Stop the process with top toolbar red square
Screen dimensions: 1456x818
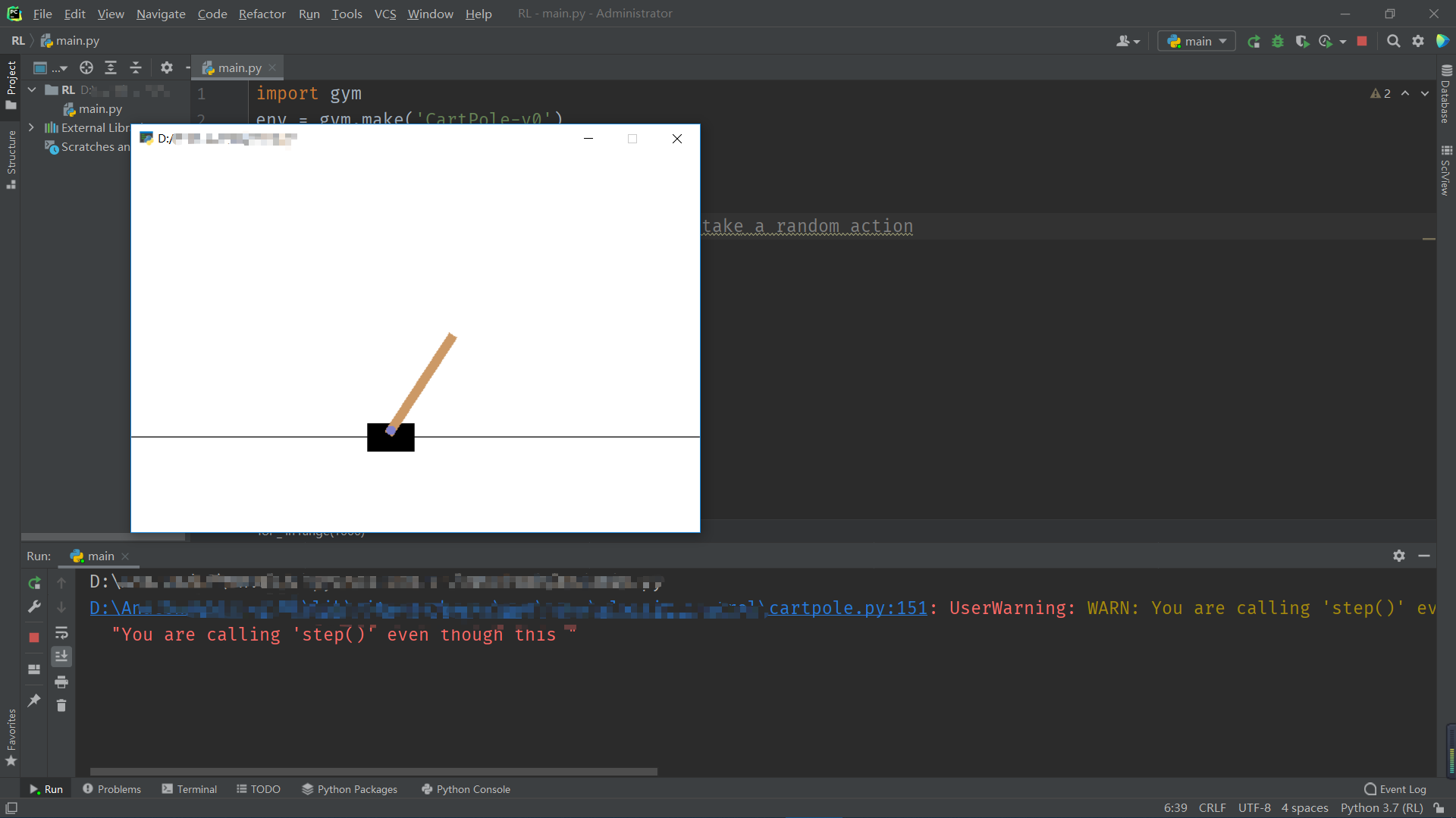[1362, 42]
